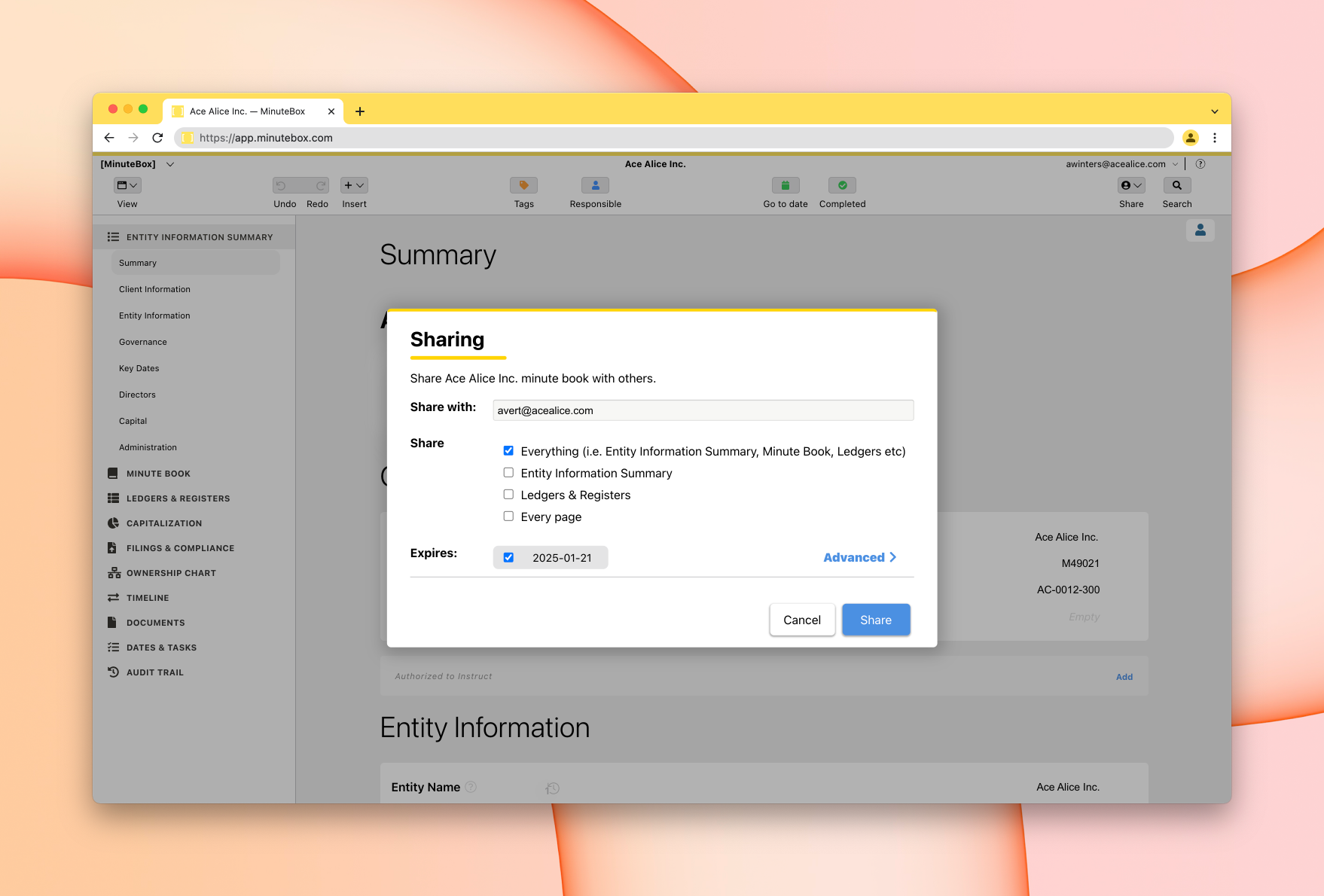Check Ledgers & Registers share option
1324x896 pixels.
pos(508,495)
